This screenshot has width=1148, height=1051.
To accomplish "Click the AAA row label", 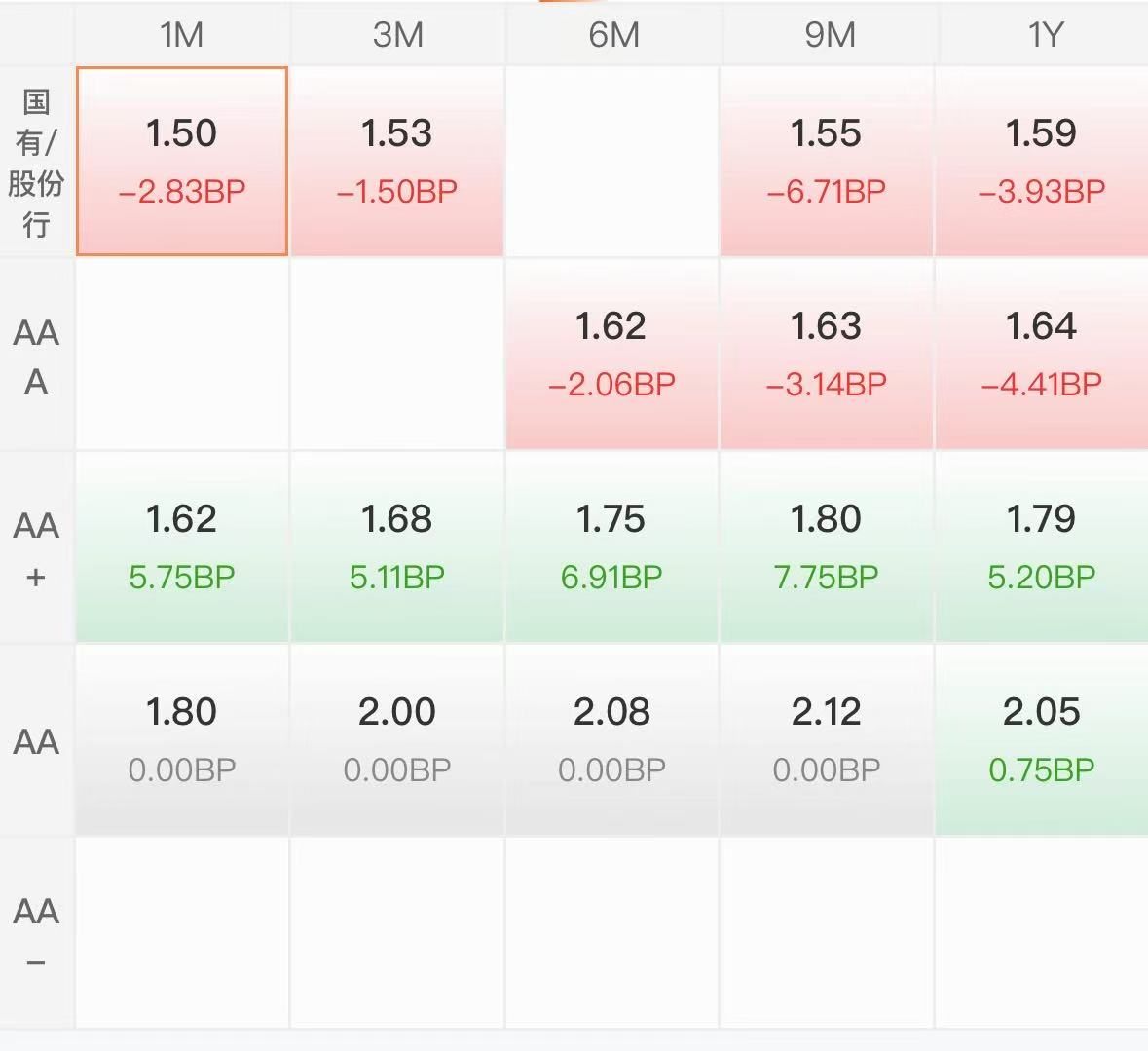I will coord(37,356).
